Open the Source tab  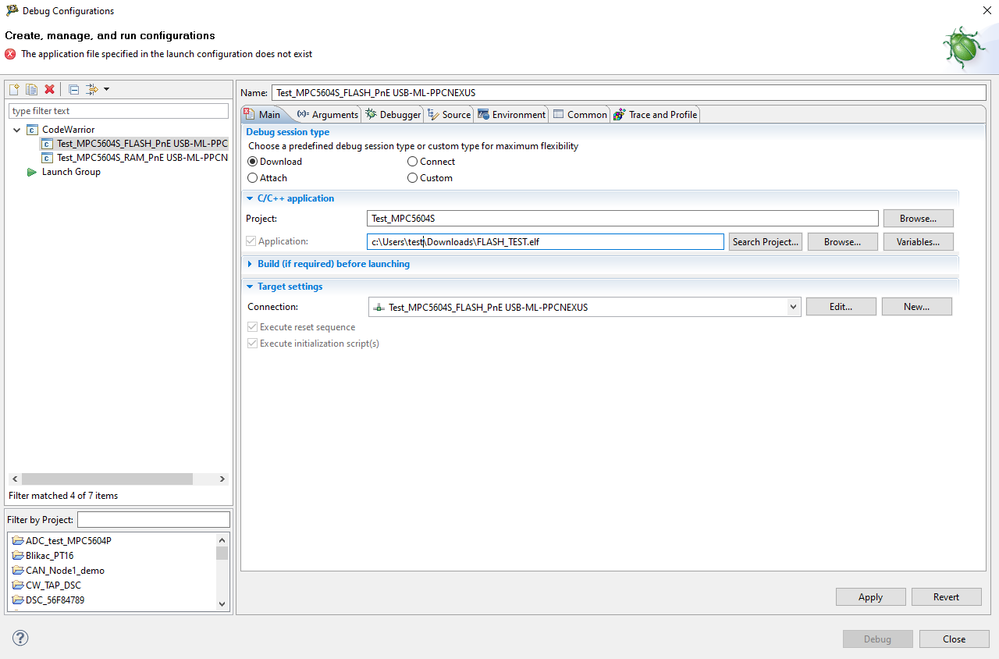coord(449,115)
